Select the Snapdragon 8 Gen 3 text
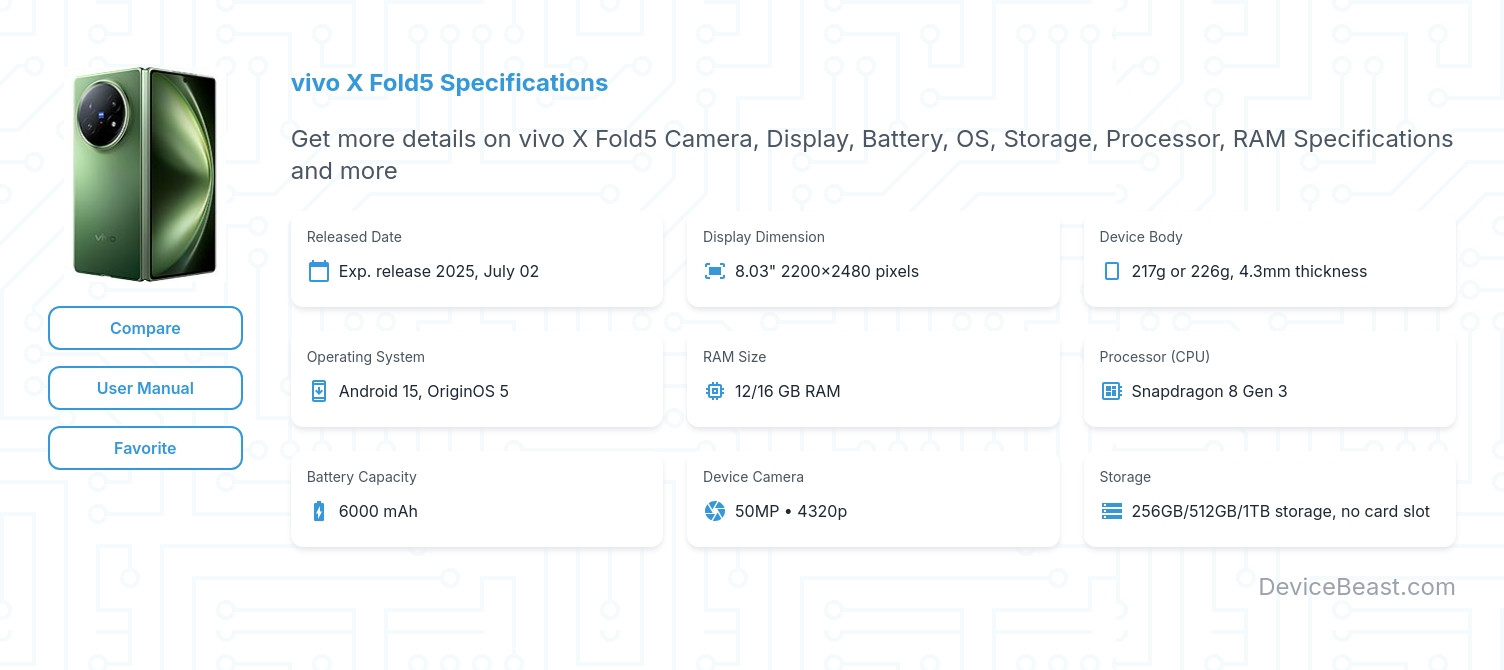This screenshot has height=670, width=1504. tap(1209, 391)
